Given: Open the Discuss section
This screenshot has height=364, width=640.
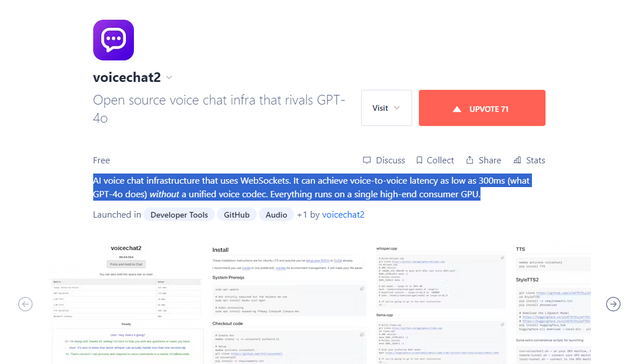Looking at the screenshot, I should tap(384, 160).
